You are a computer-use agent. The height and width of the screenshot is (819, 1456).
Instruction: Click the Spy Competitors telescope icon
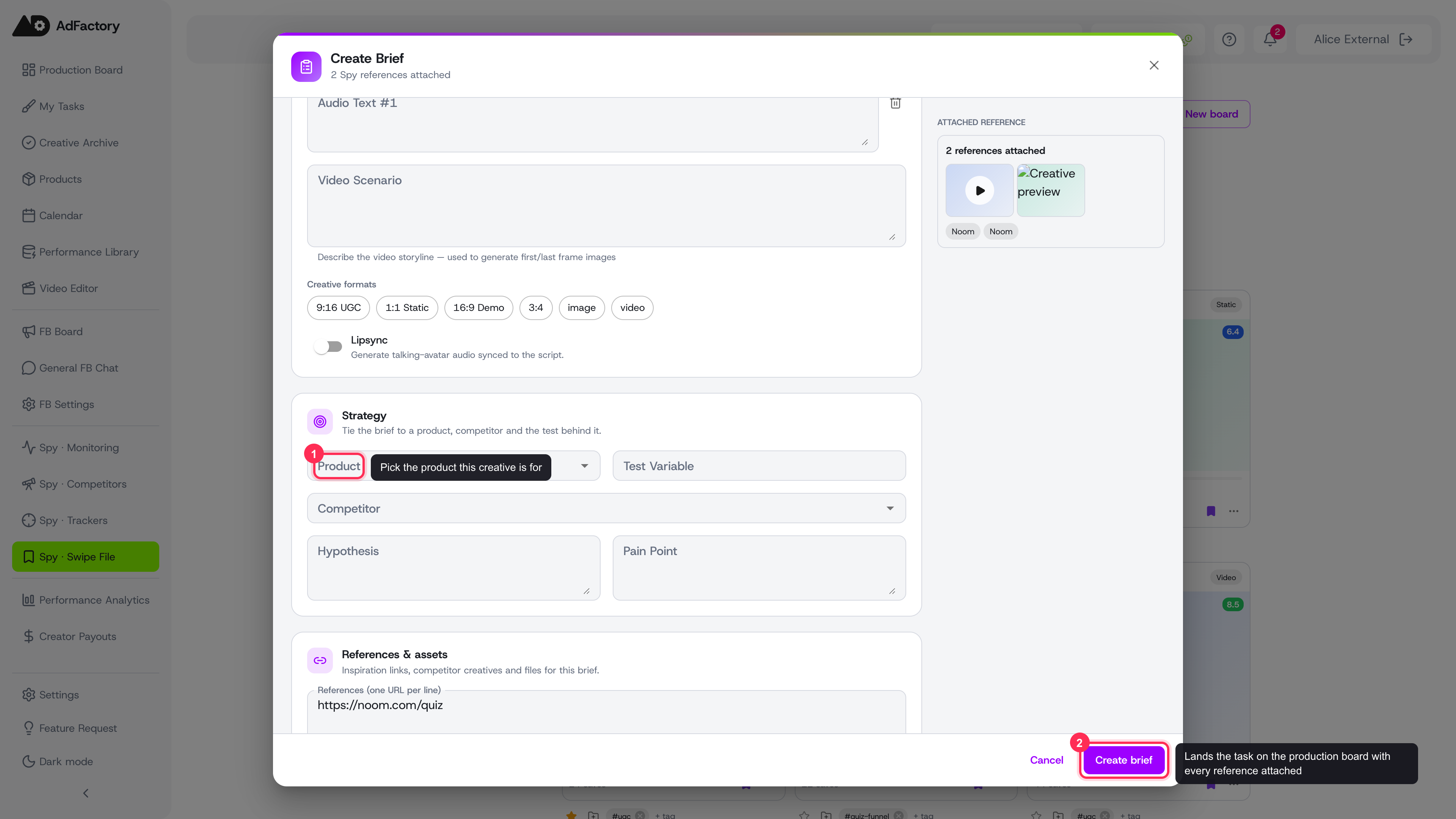(28, 484)
